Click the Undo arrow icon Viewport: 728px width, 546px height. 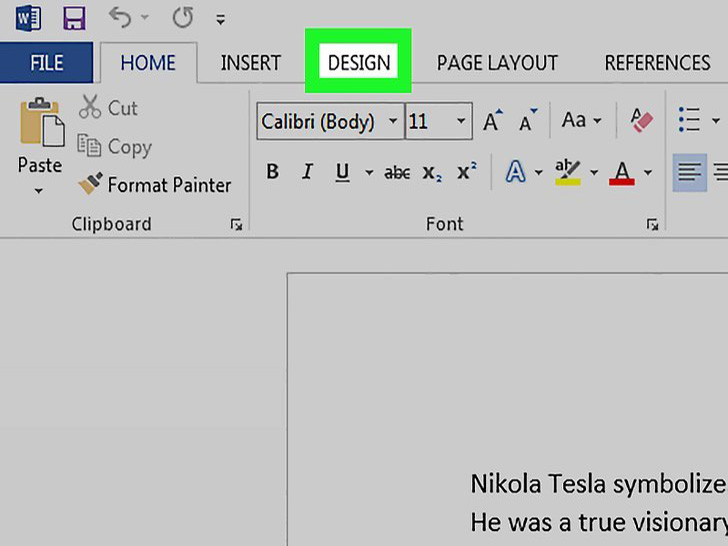tap(120, 17)
